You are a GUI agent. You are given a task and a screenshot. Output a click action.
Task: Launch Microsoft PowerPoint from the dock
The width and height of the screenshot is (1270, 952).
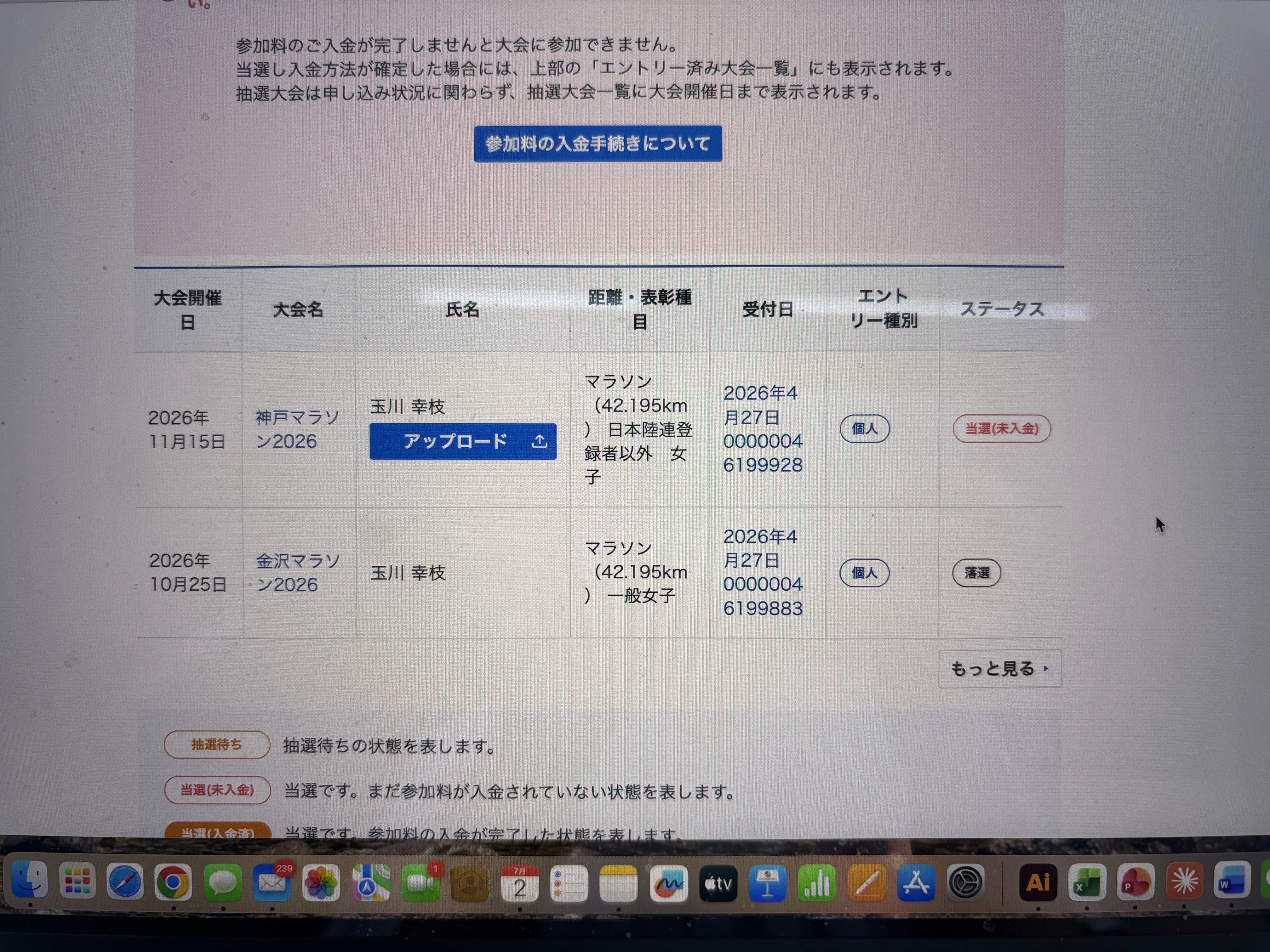1136,881
